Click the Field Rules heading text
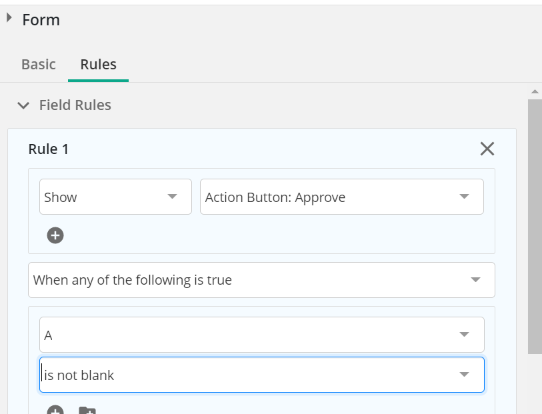The image size is (542, 414). (75, 105)
